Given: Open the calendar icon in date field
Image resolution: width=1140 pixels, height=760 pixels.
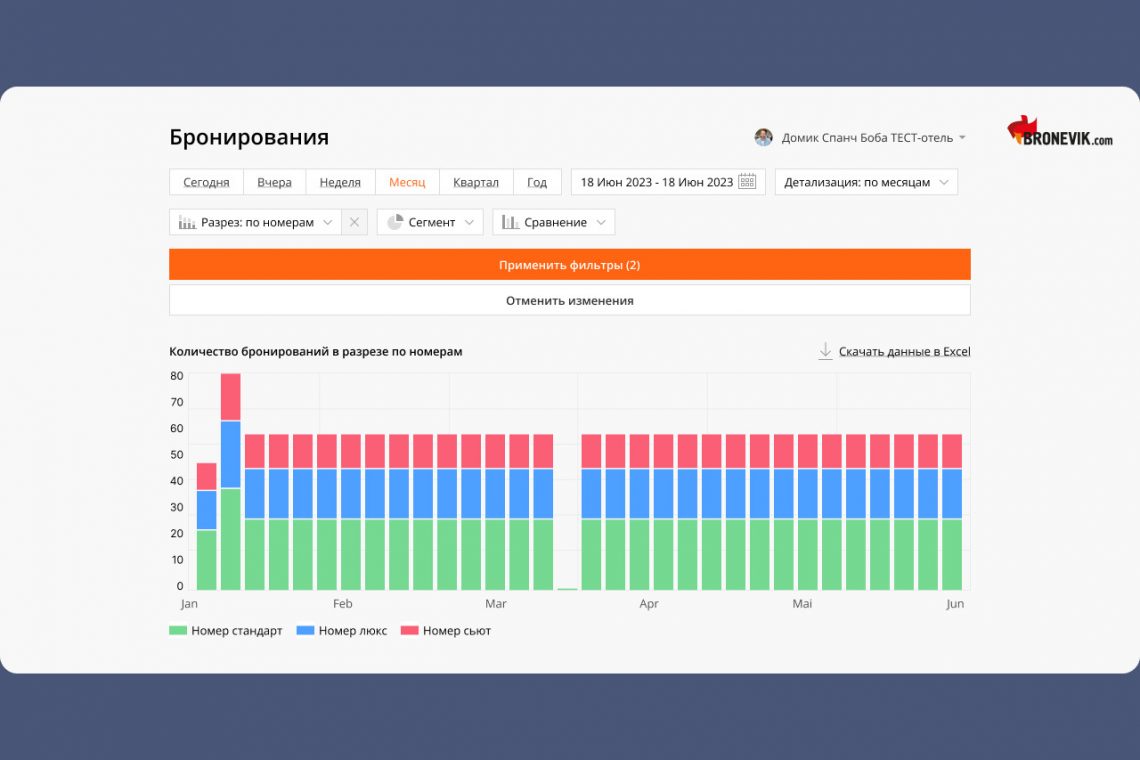Looking at the screenshot, I should pyautogui.click(x=747, y=182).
